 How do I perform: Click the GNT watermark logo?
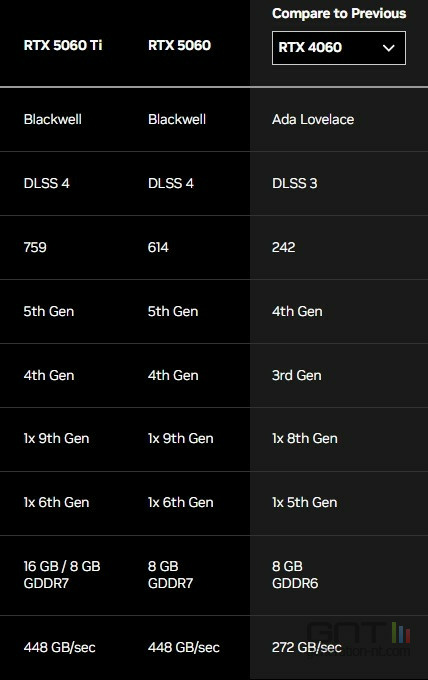coord(359,638)
